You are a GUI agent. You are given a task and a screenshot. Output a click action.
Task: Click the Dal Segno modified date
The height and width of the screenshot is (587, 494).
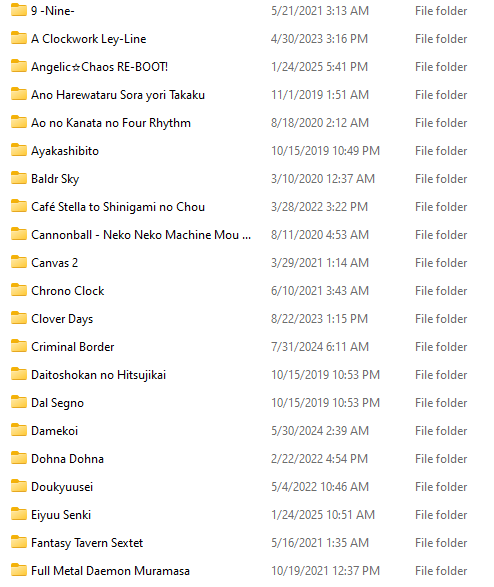click(326, 403)
